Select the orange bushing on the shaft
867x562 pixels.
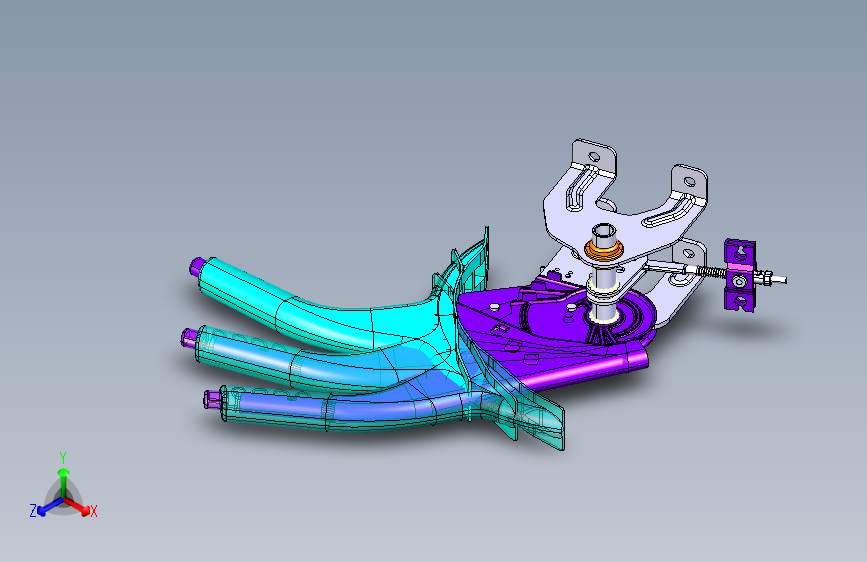[x=604, y=250]
